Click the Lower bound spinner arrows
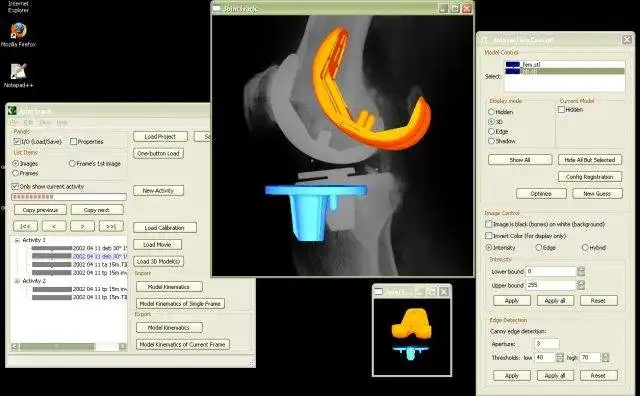This screenshot has width=640, height=396. click(x=581, y=271)
